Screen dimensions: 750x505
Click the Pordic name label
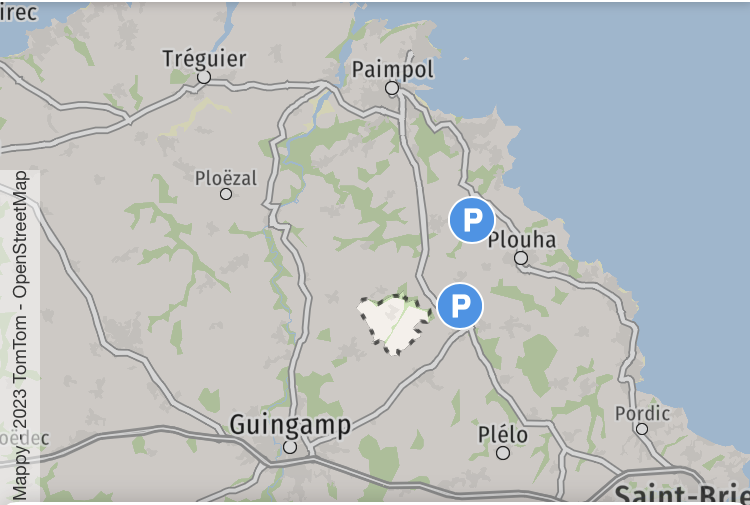point(642,414)
